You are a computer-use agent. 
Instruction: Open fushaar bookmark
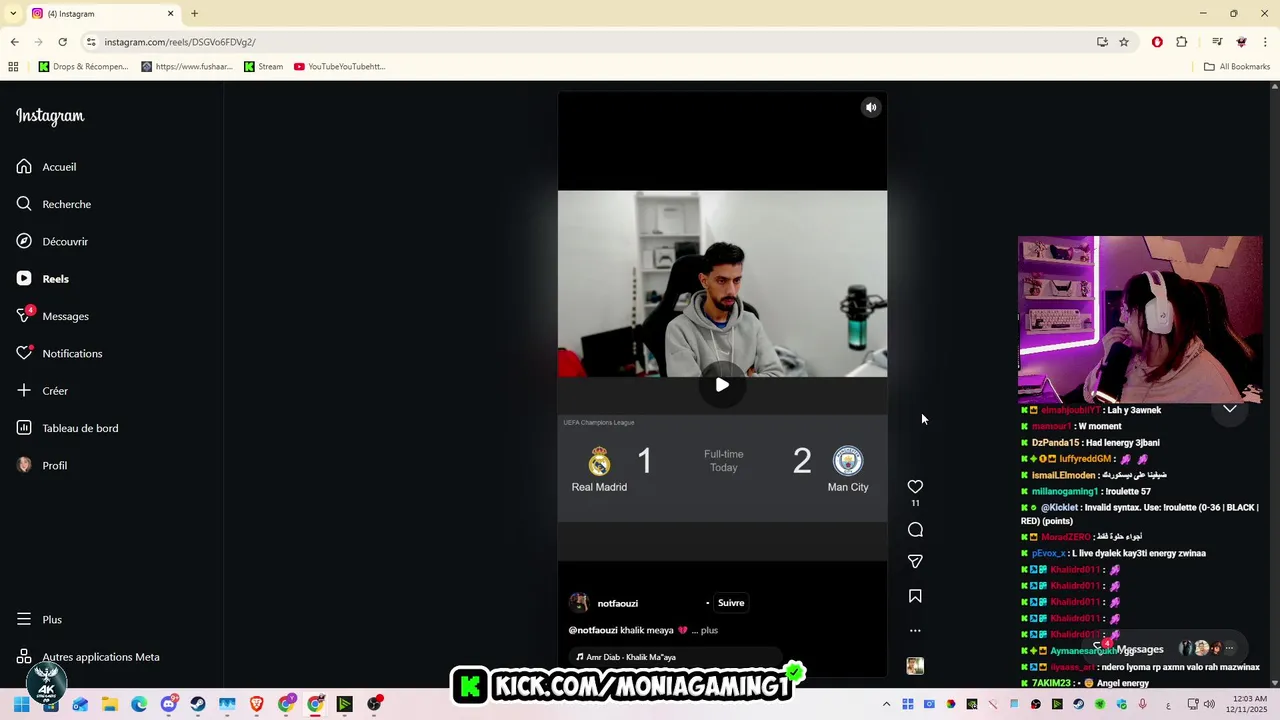(x=186, y=67)
